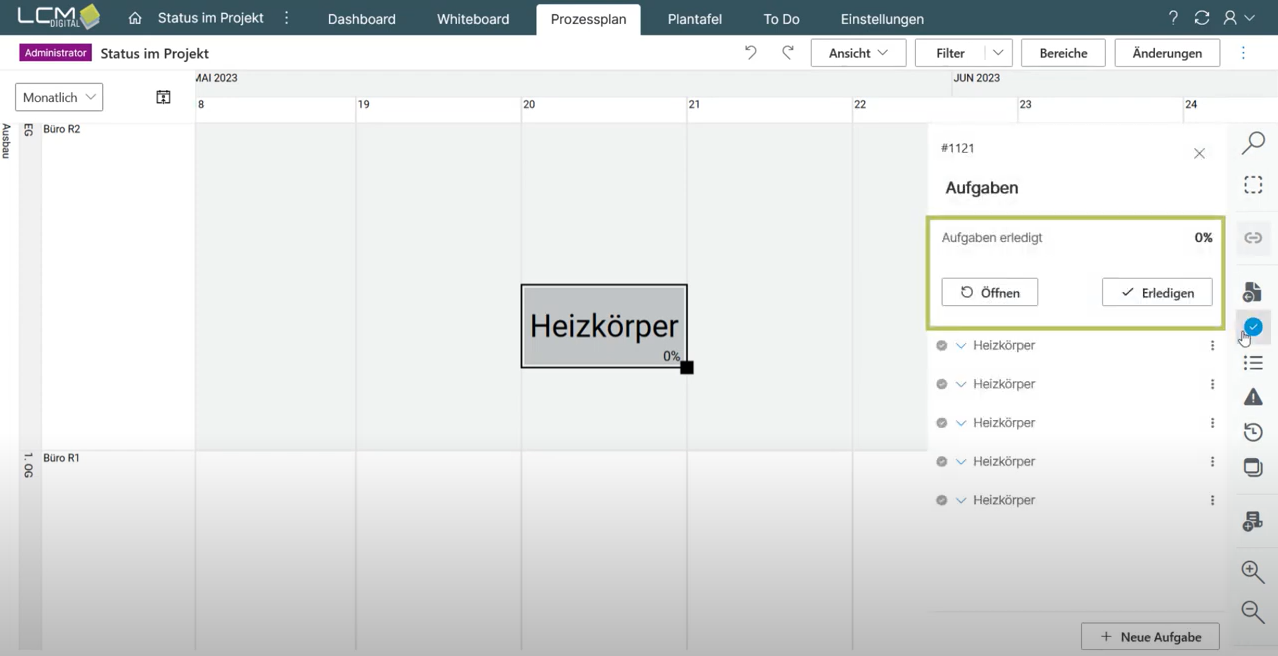Toggle status circle of third Heizkörper task

point(941,423)
